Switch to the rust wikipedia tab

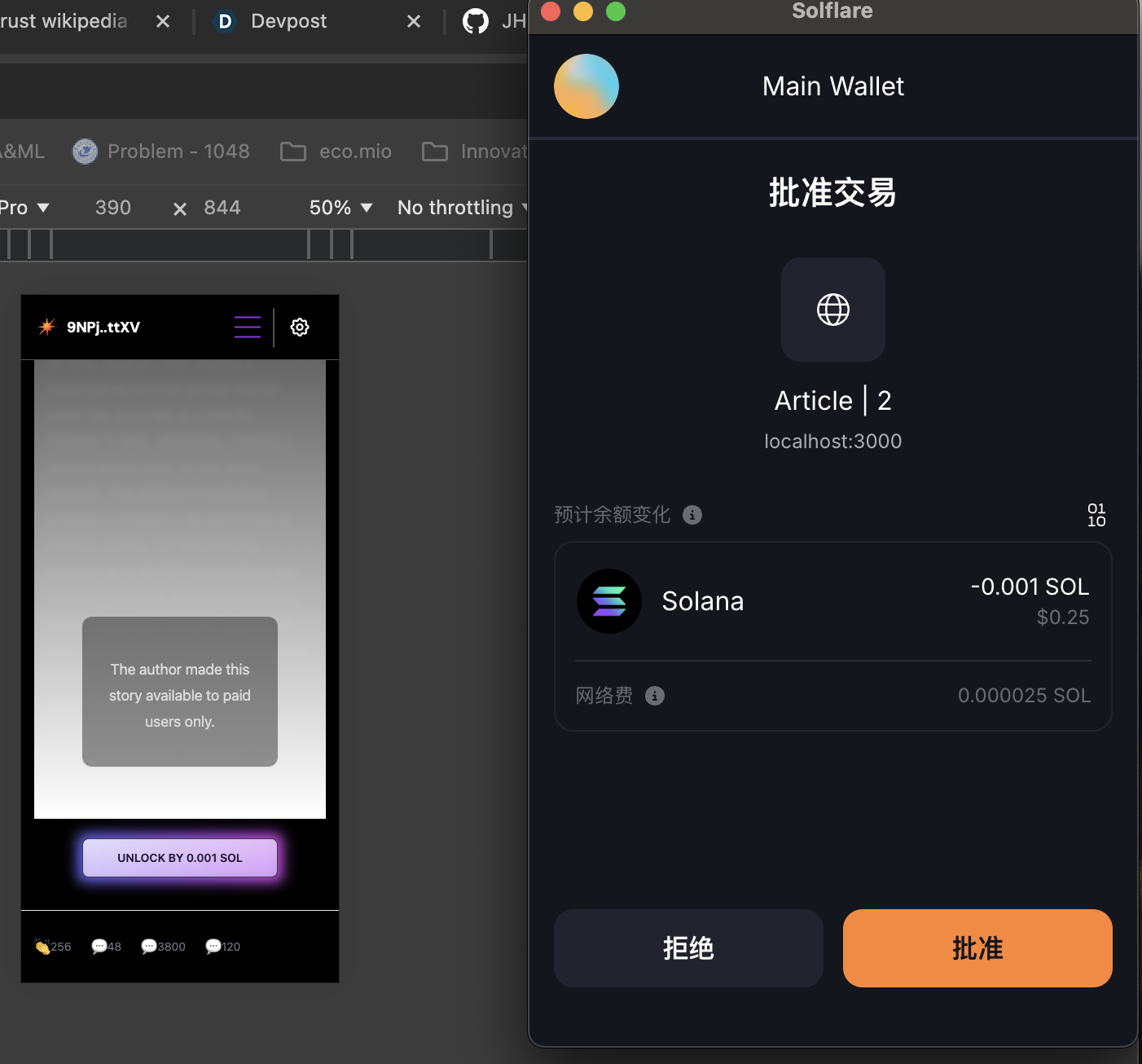coord(64,21)
